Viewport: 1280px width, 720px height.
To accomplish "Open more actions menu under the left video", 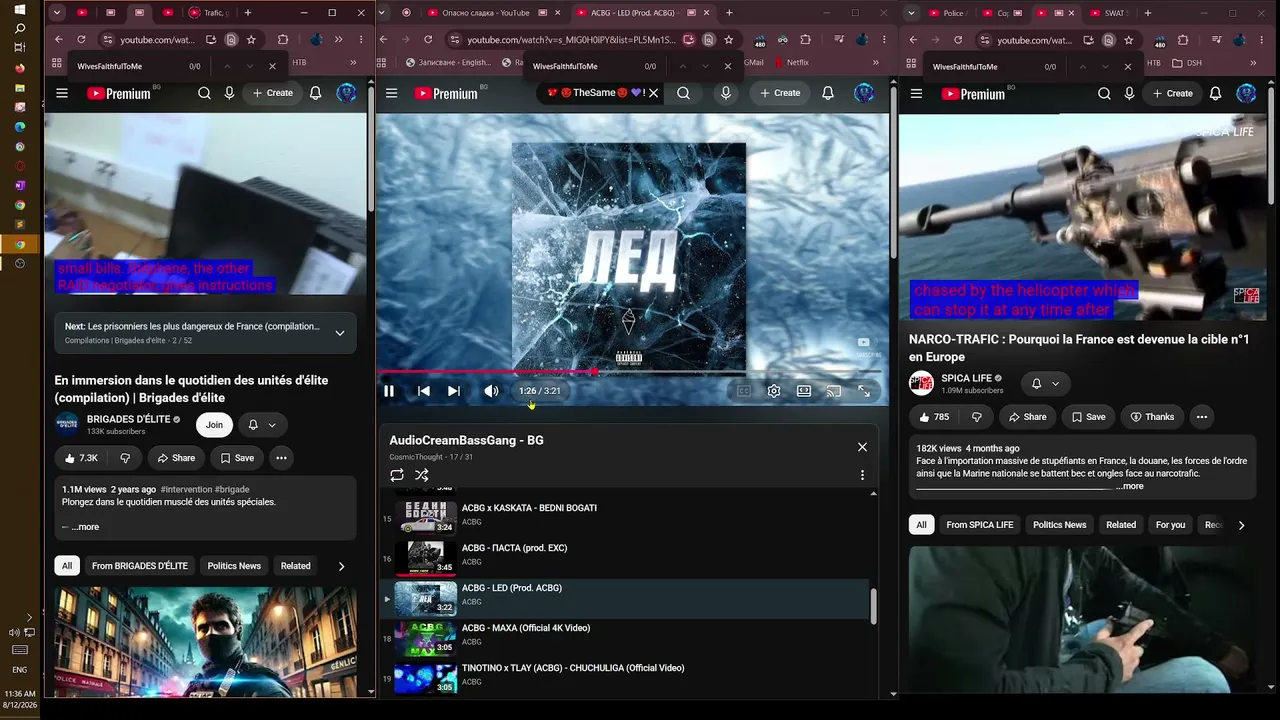I will click(281, 458).
